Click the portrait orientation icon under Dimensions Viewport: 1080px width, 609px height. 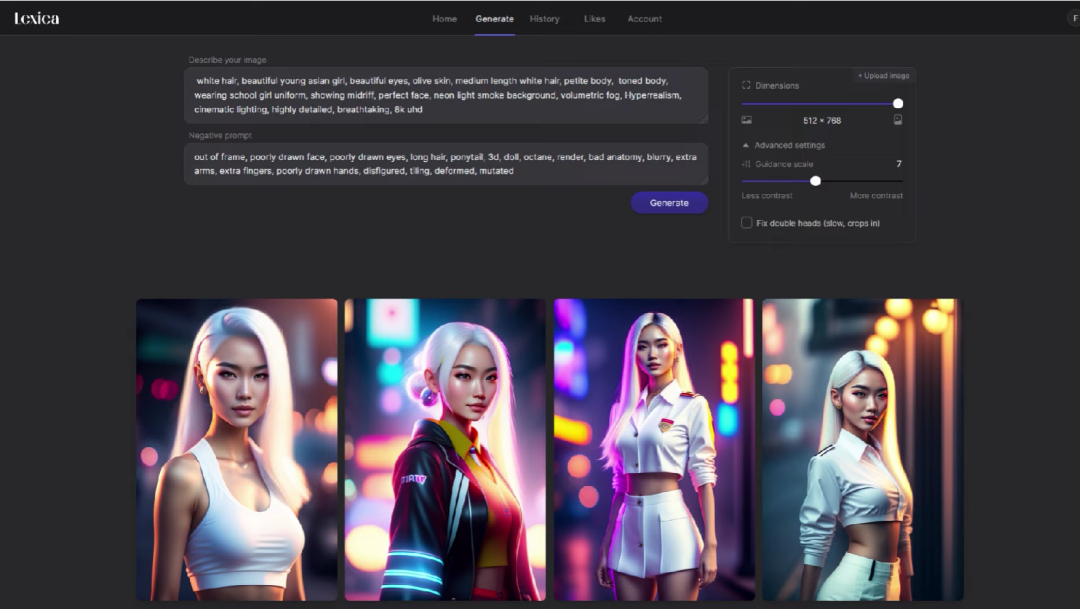pyautogui.click(x=898, y=120)
